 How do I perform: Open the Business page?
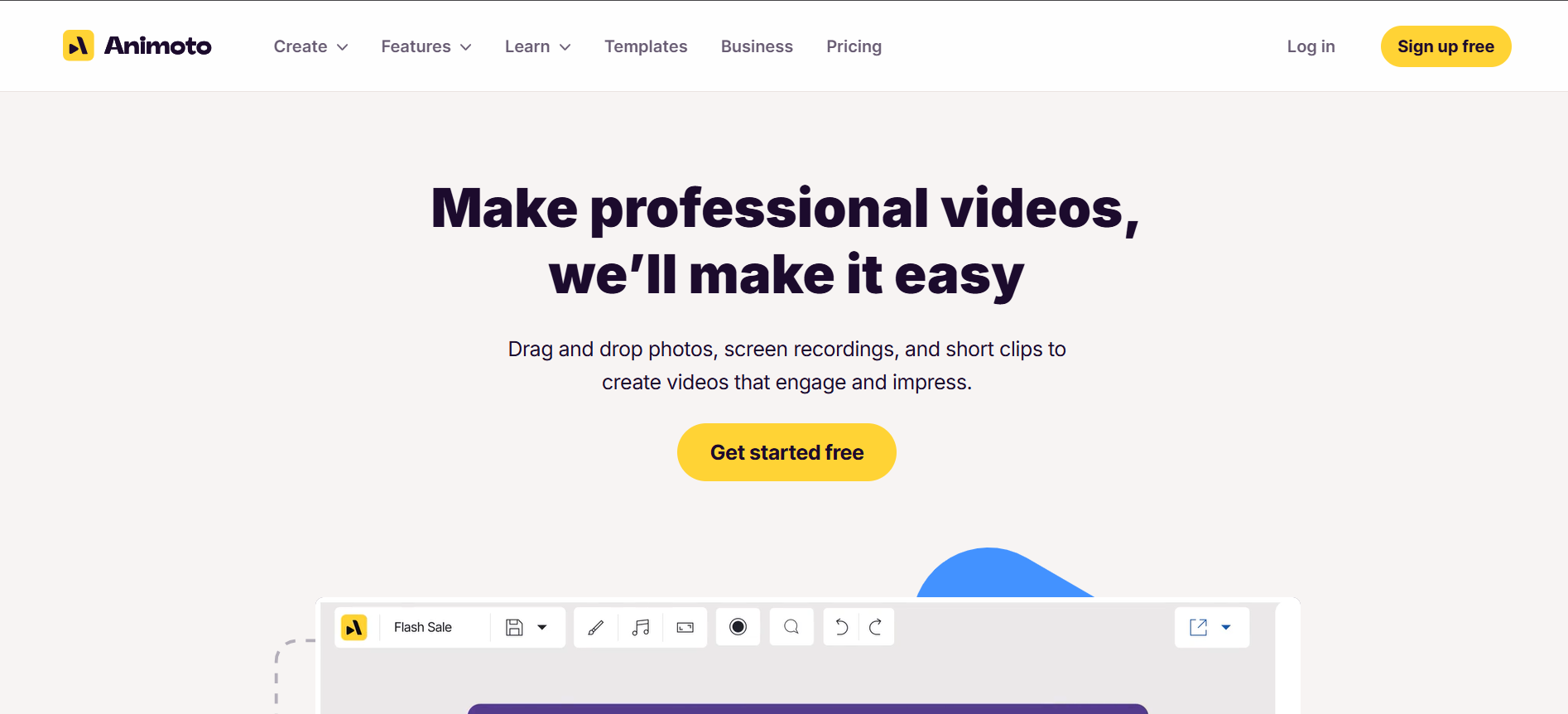pyautogui.click(x=757, y=46)
